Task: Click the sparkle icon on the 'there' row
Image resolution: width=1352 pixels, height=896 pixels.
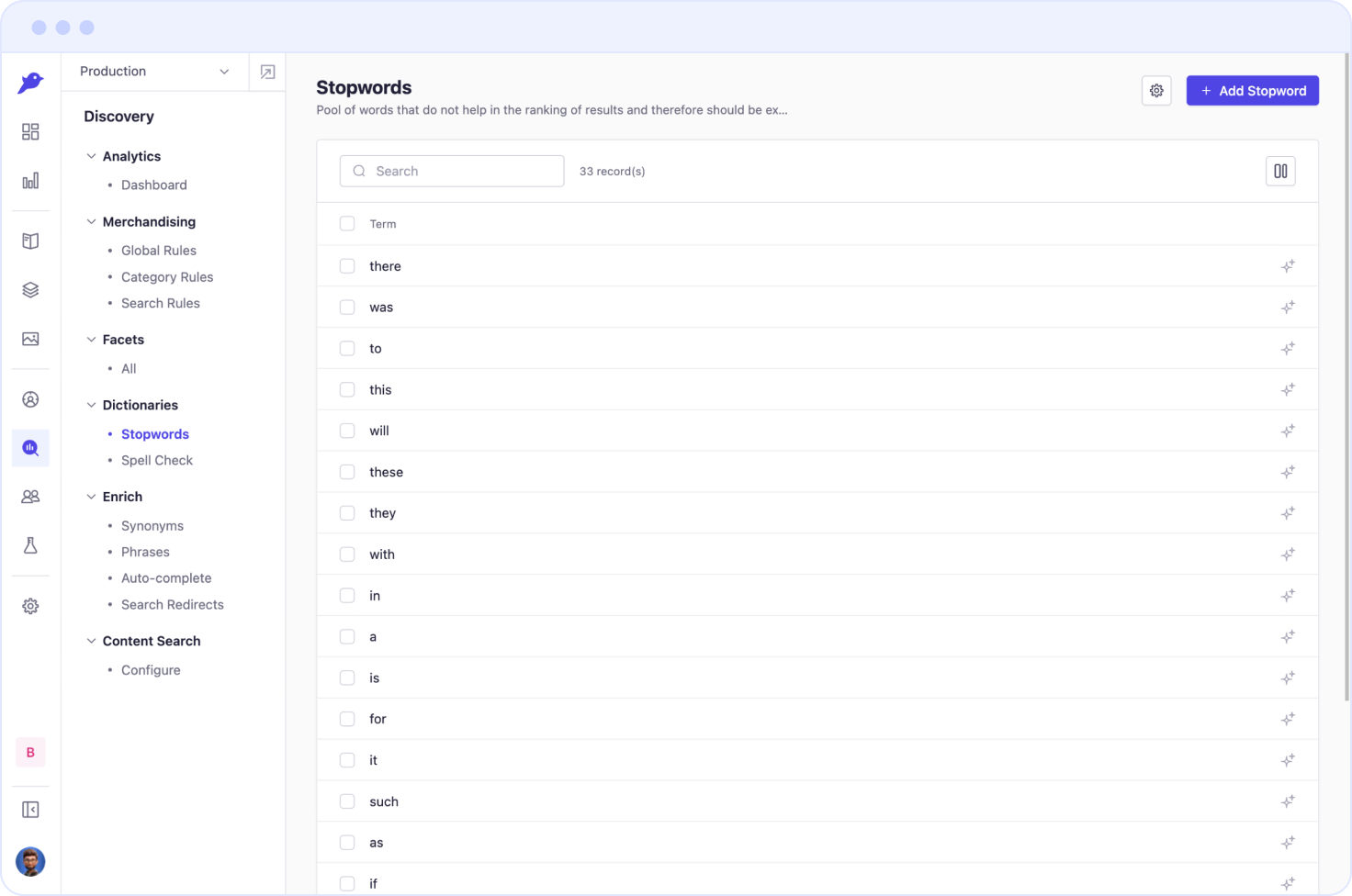Action: tap(1288, 266)
